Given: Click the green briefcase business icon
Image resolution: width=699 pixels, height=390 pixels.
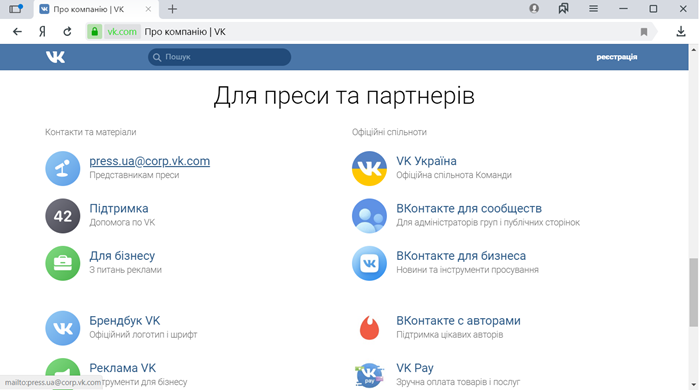Looking at the screenshot, I should [x=62, y=263].
